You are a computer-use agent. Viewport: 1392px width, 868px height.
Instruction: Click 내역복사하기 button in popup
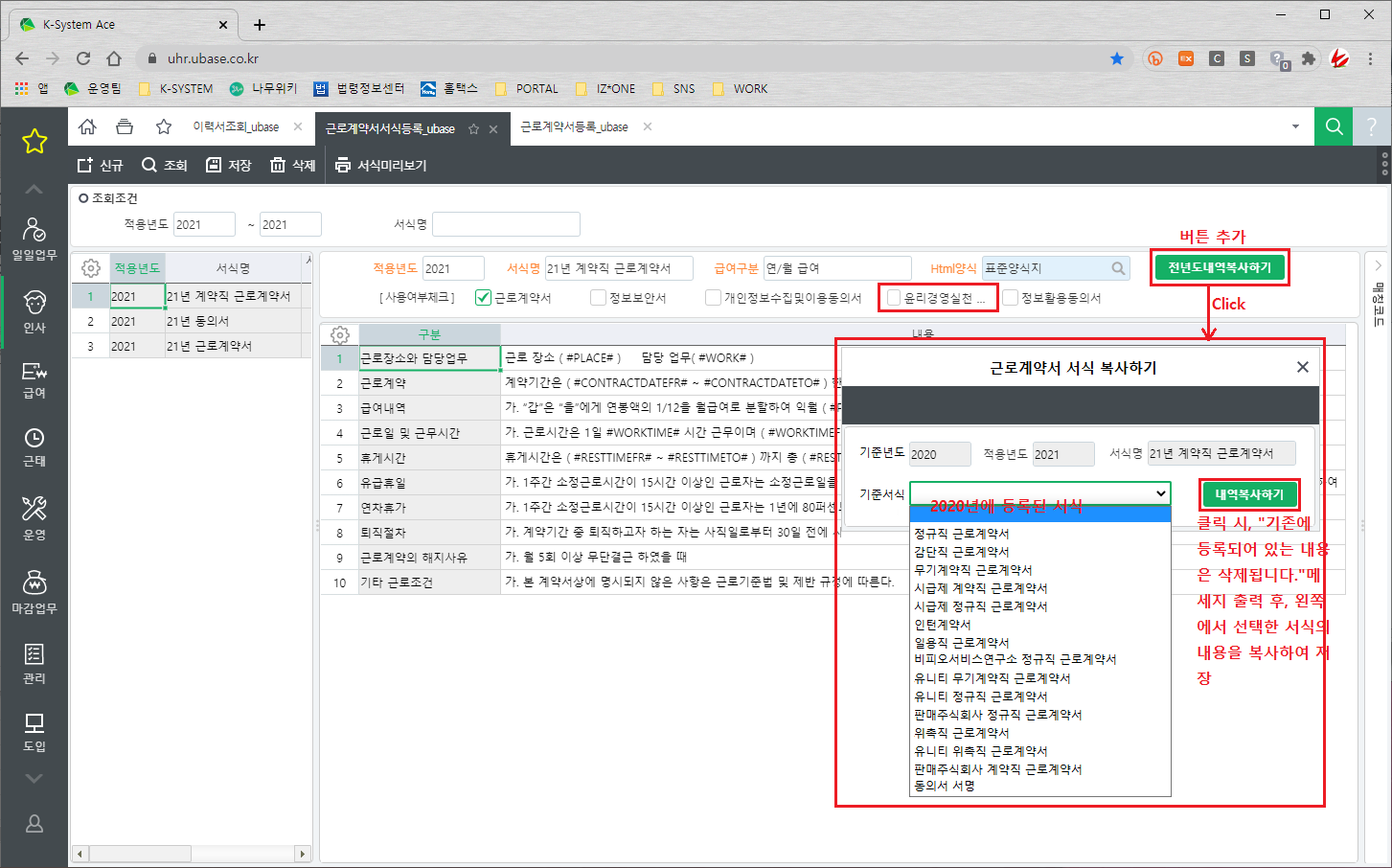1249,494
